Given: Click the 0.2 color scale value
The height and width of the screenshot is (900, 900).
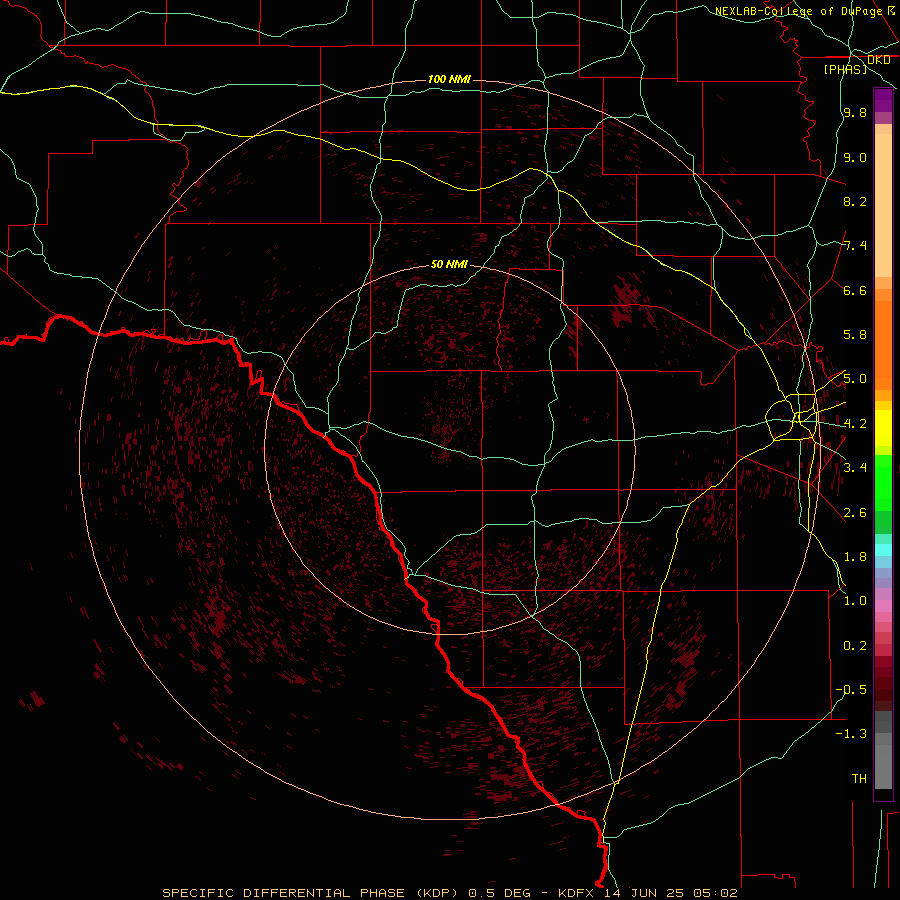Looking at the screenshot, I should (855, 645).
